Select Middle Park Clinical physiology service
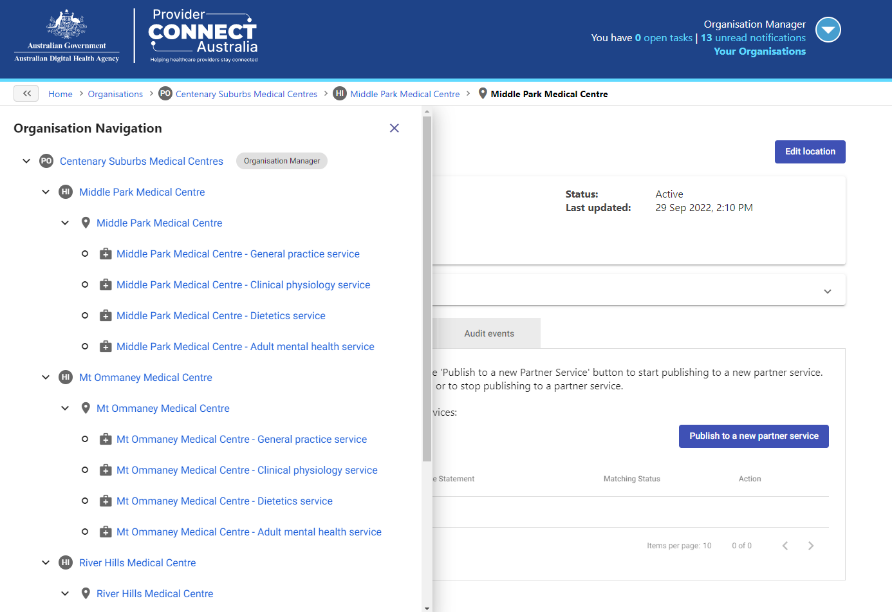892x612 pixels. (x=243, y=284)
